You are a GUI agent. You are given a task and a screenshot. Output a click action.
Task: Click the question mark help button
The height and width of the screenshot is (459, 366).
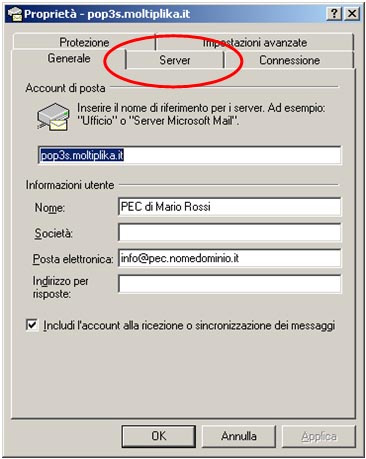[x=334, y=14]
